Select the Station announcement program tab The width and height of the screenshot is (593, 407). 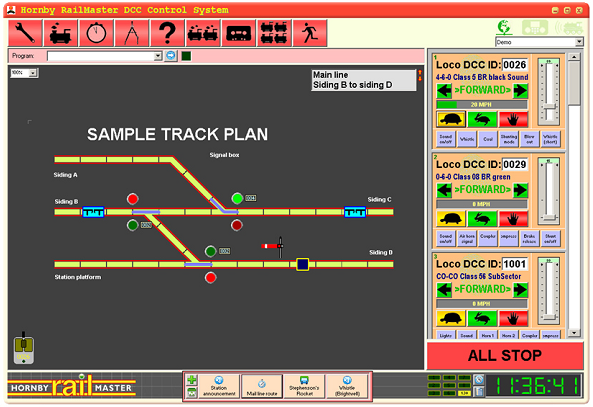click(x=219, y=386)
